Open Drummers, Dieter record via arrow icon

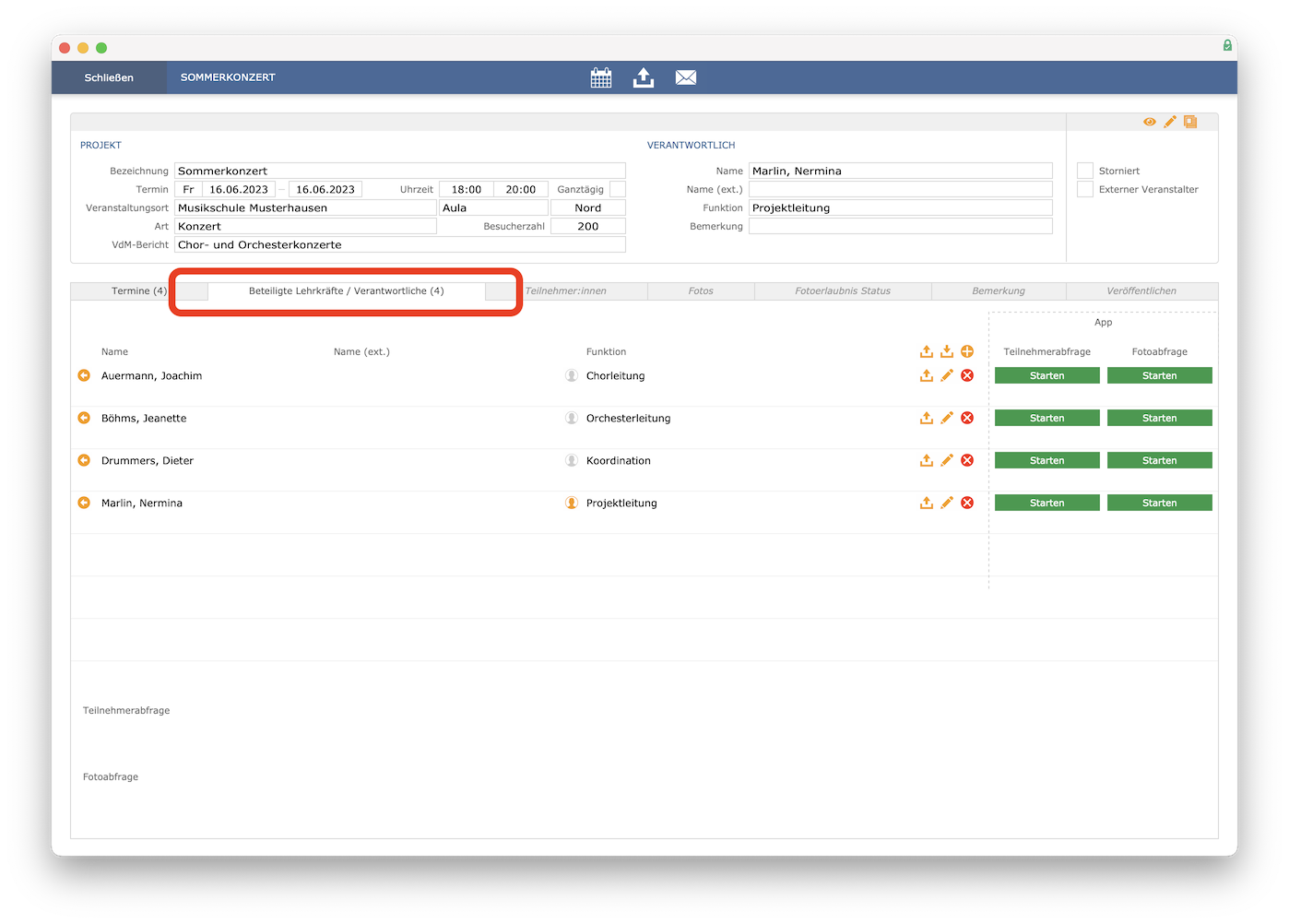pyautogui.click(x=84, y=460)
